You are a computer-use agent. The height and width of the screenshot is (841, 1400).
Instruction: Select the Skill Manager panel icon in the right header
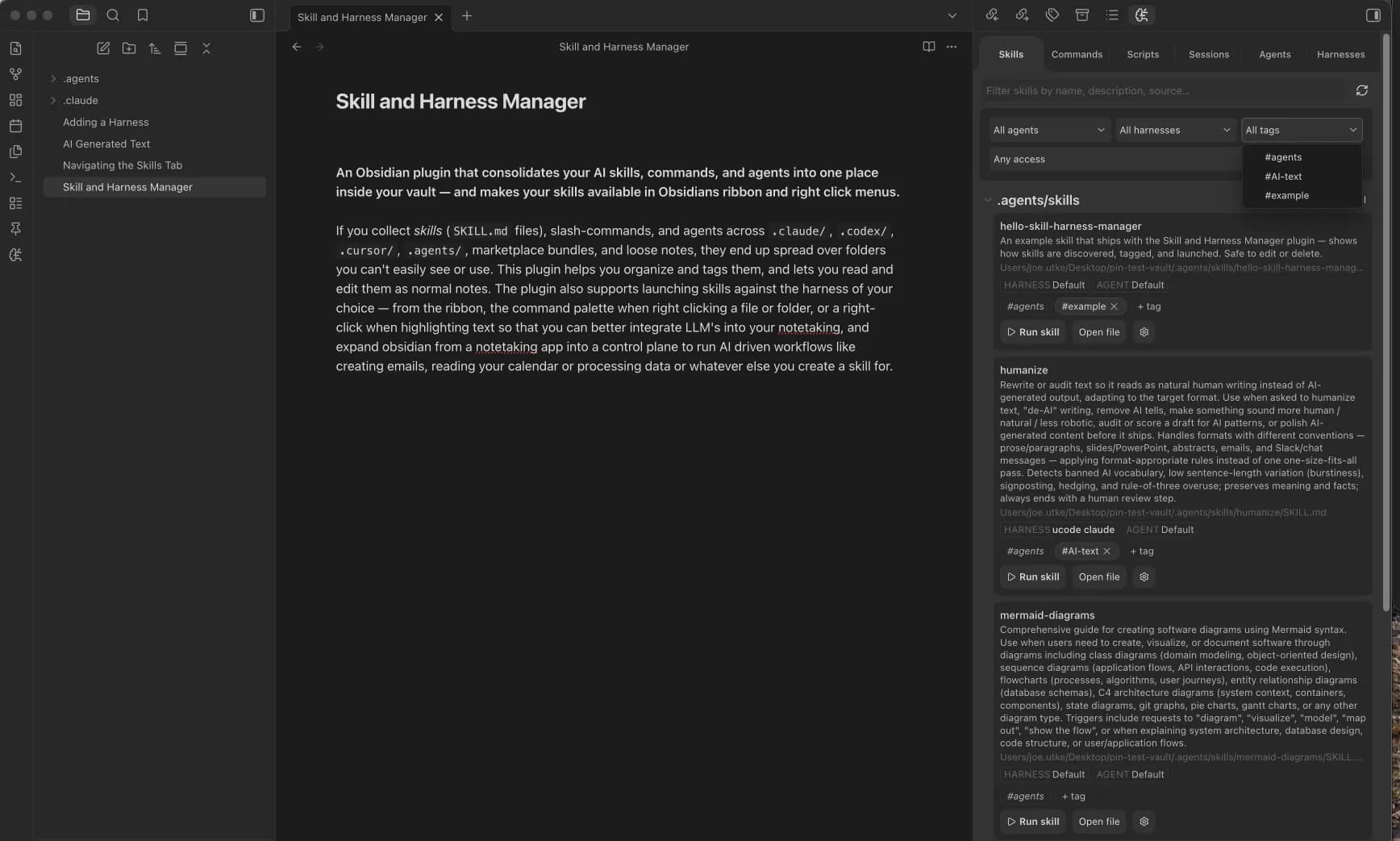pyautogui.click(x=1141, y=15)
